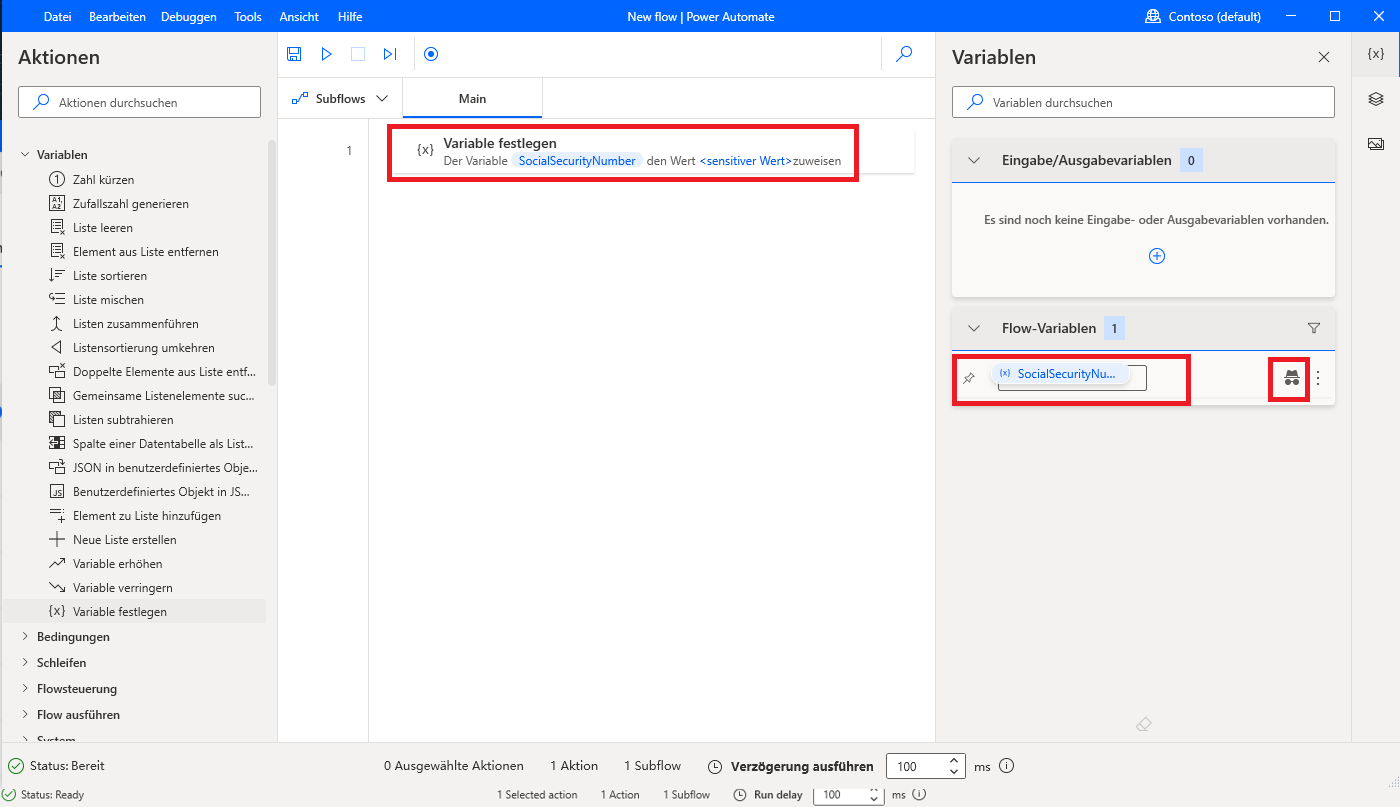Filter the Flow-Variablen list
This screenshot has width=1400, height=807.
pos(1314,328)
